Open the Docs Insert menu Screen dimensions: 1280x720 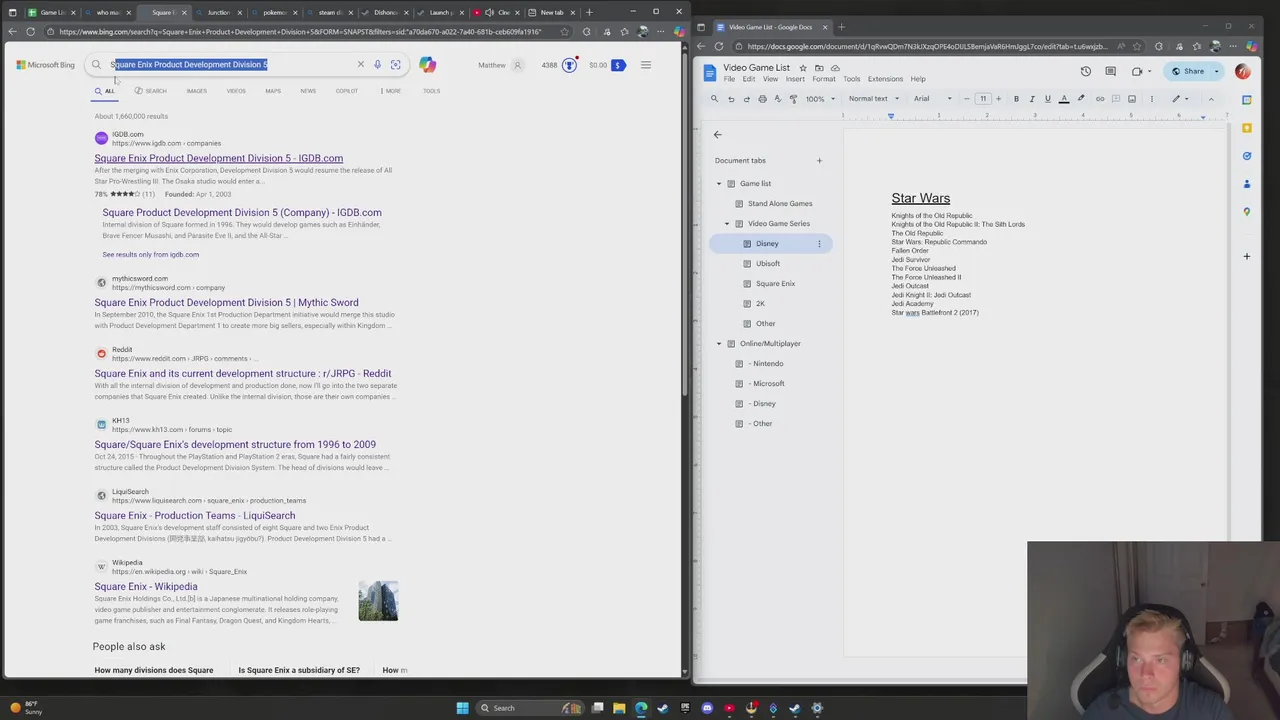(795, 79)
